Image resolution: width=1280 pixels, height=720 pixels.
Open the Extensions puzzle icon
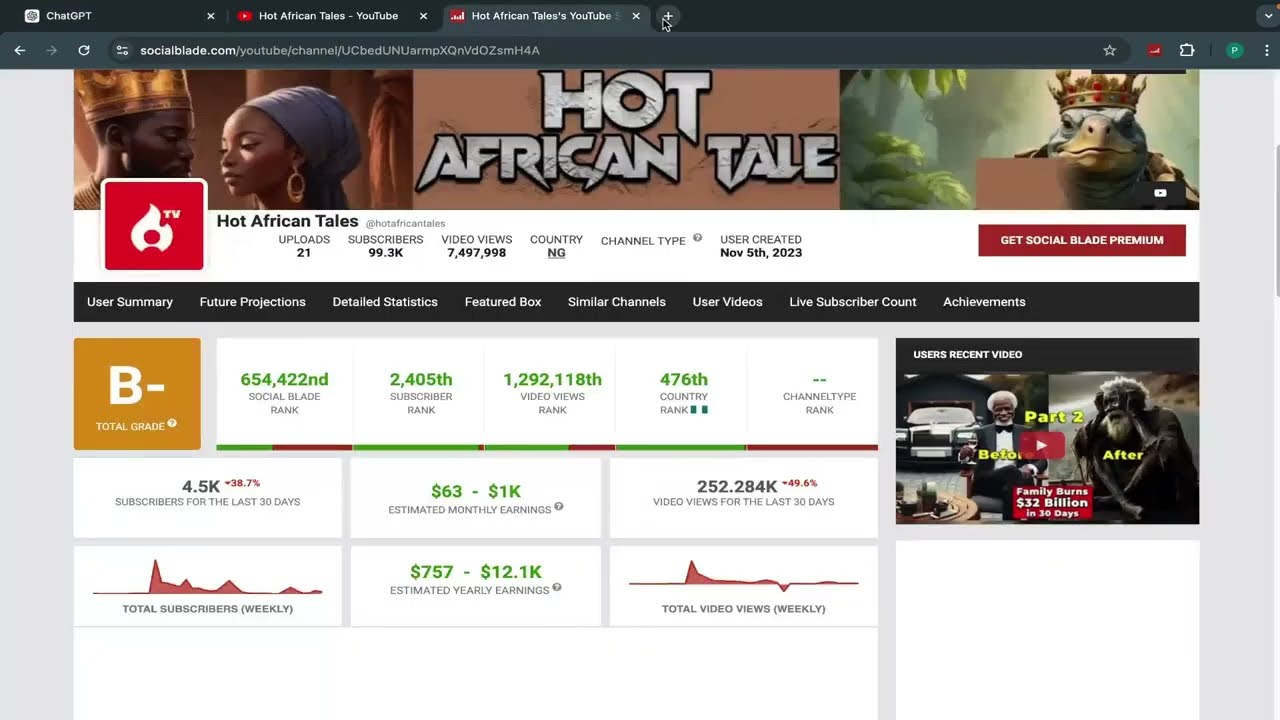[1187, 50]
